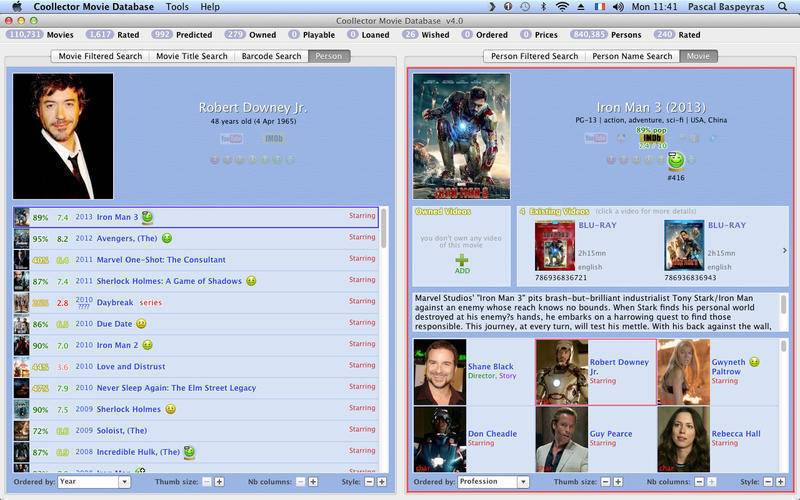Switch to Barcode Search tab
Screen dimensions: 800x500
coord(271,56)
